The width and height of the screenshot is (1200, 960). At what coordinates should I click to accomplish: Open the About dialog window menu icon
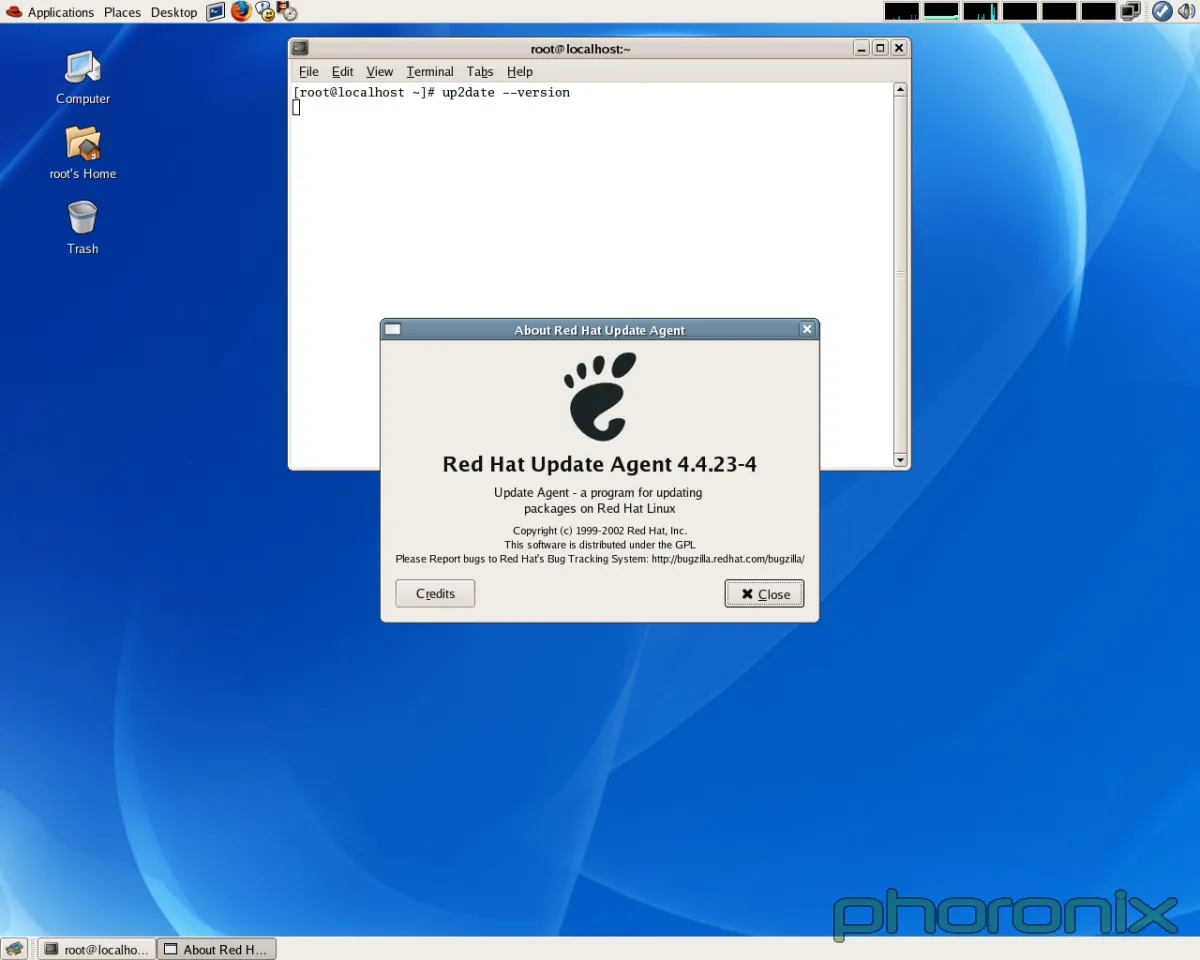pyautogui.click(x=393, y=330)
